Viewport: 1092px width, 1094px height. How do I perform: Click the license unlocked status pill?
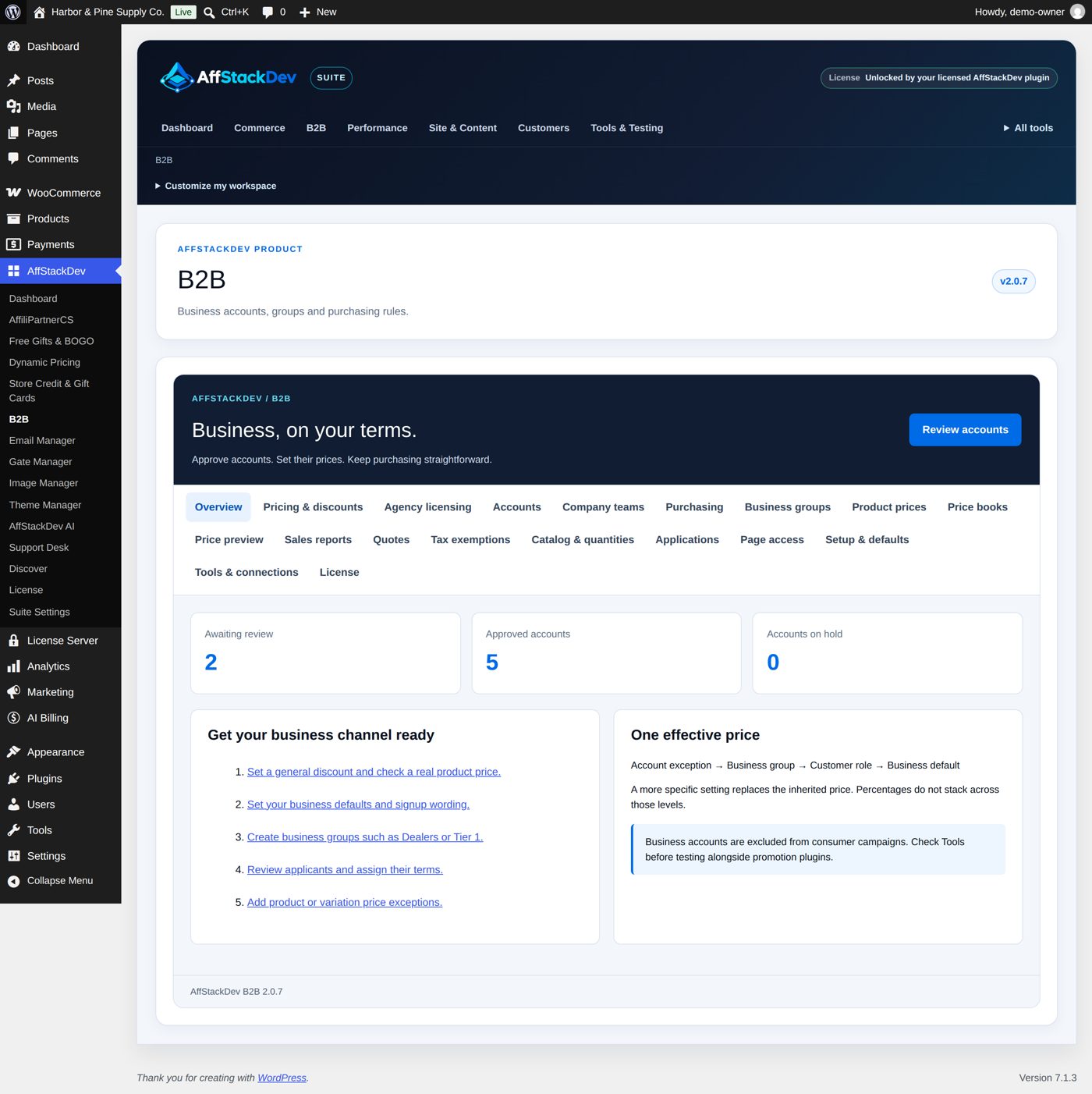(938, 78)
